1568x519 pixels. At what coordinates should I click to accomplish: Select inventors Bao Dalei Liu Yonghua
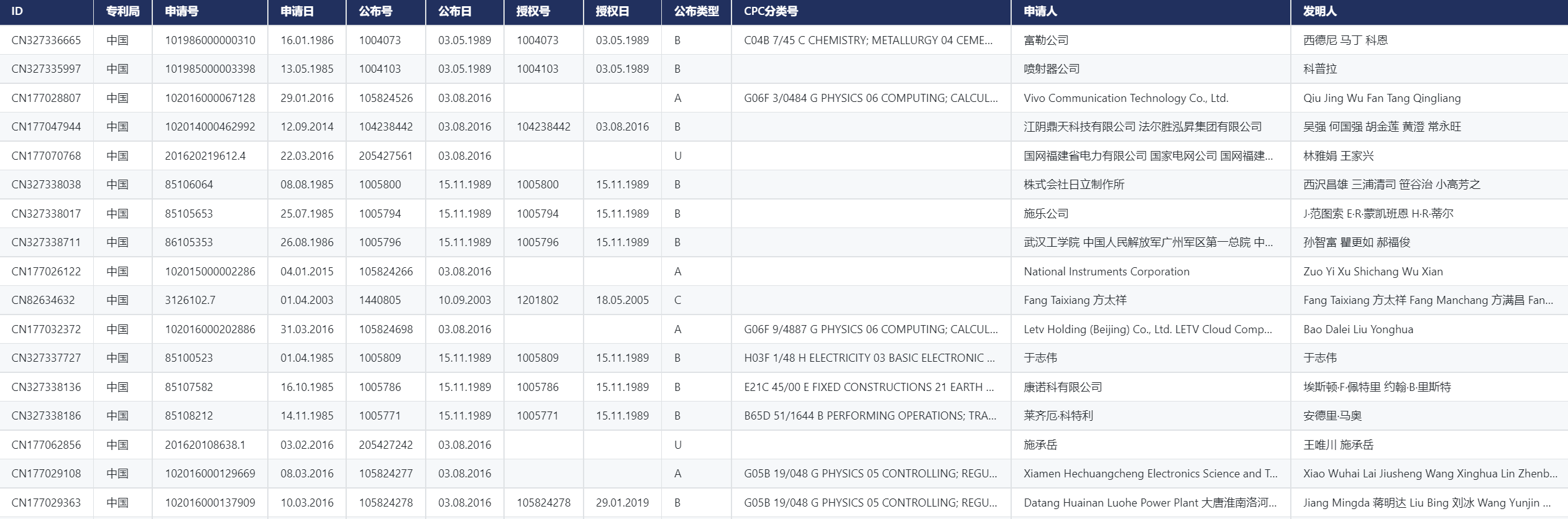1359,329
